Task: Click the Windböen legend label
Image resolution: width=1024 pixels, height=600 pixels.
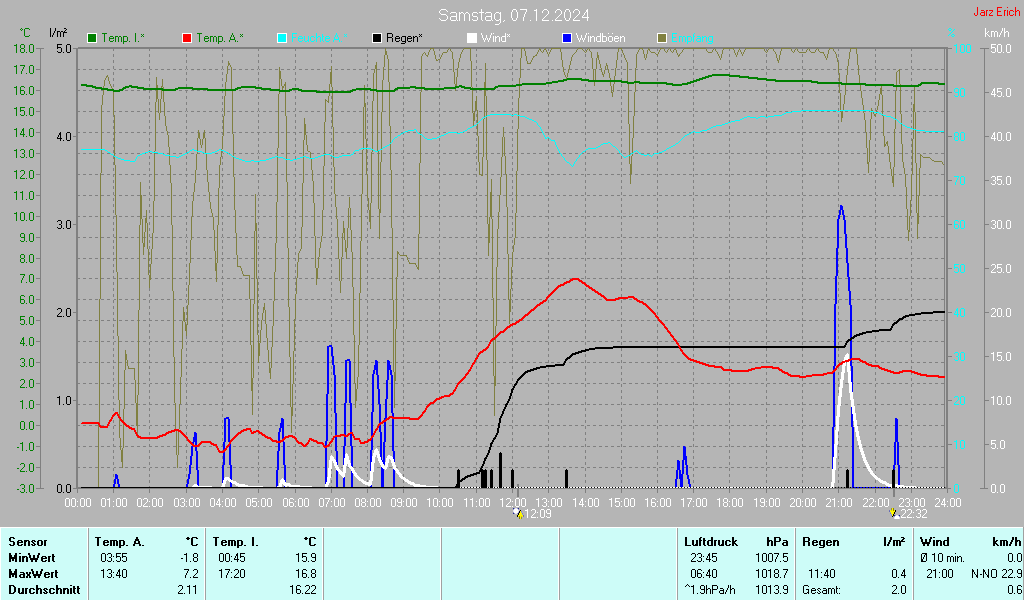Action: 600,39
